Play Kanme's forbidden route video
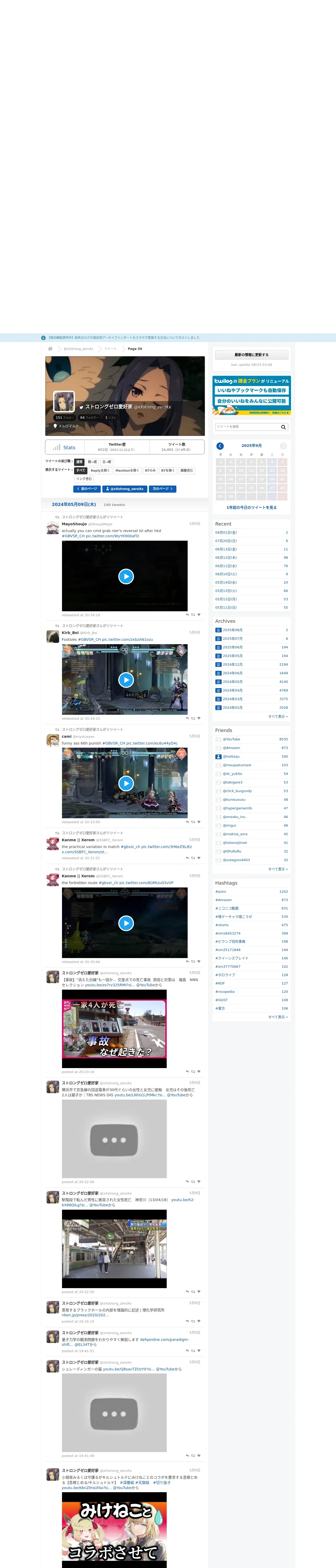 point(126,923)
